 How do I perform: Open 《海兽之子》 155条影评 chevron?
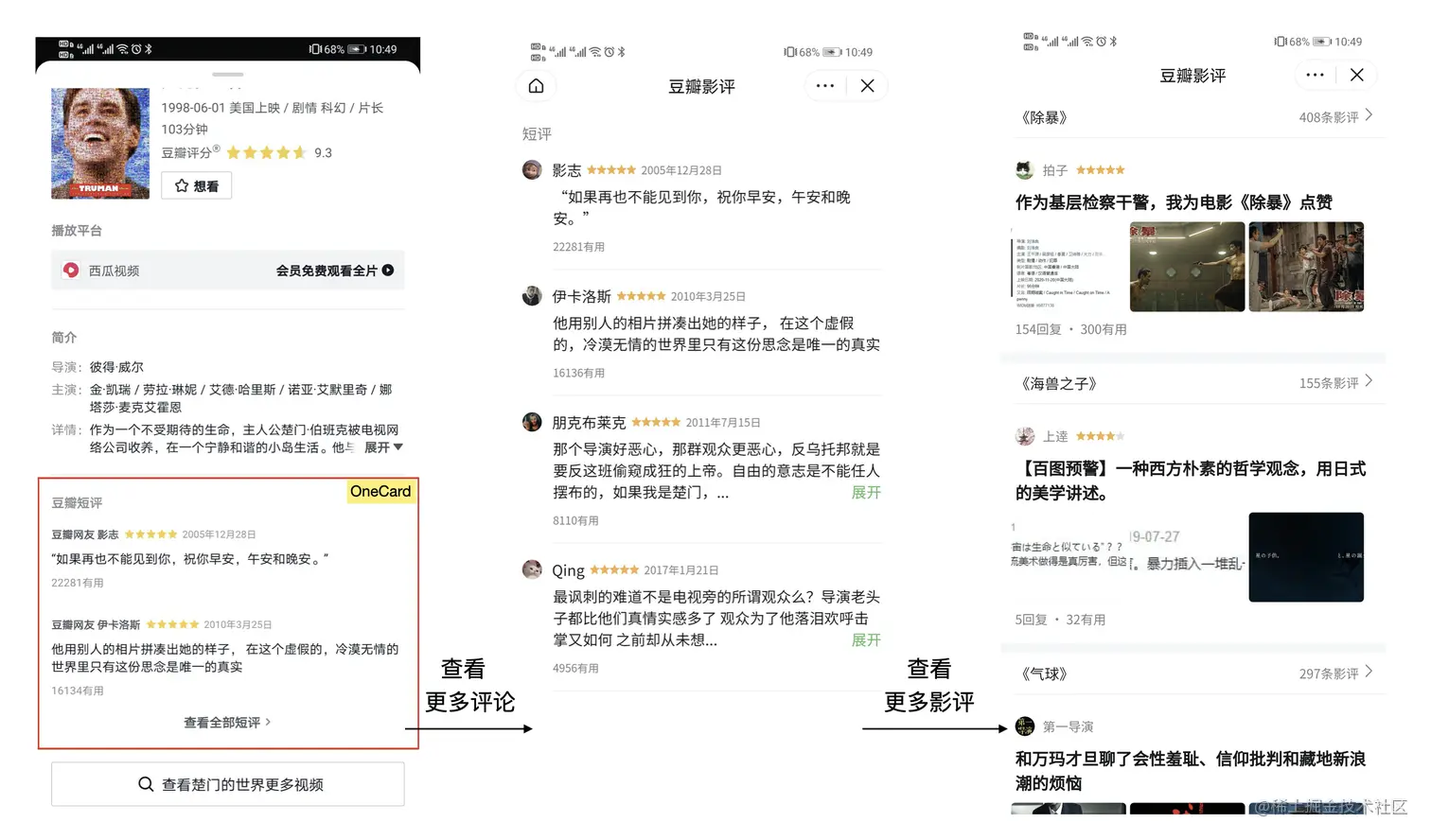tap(1369, 382)
